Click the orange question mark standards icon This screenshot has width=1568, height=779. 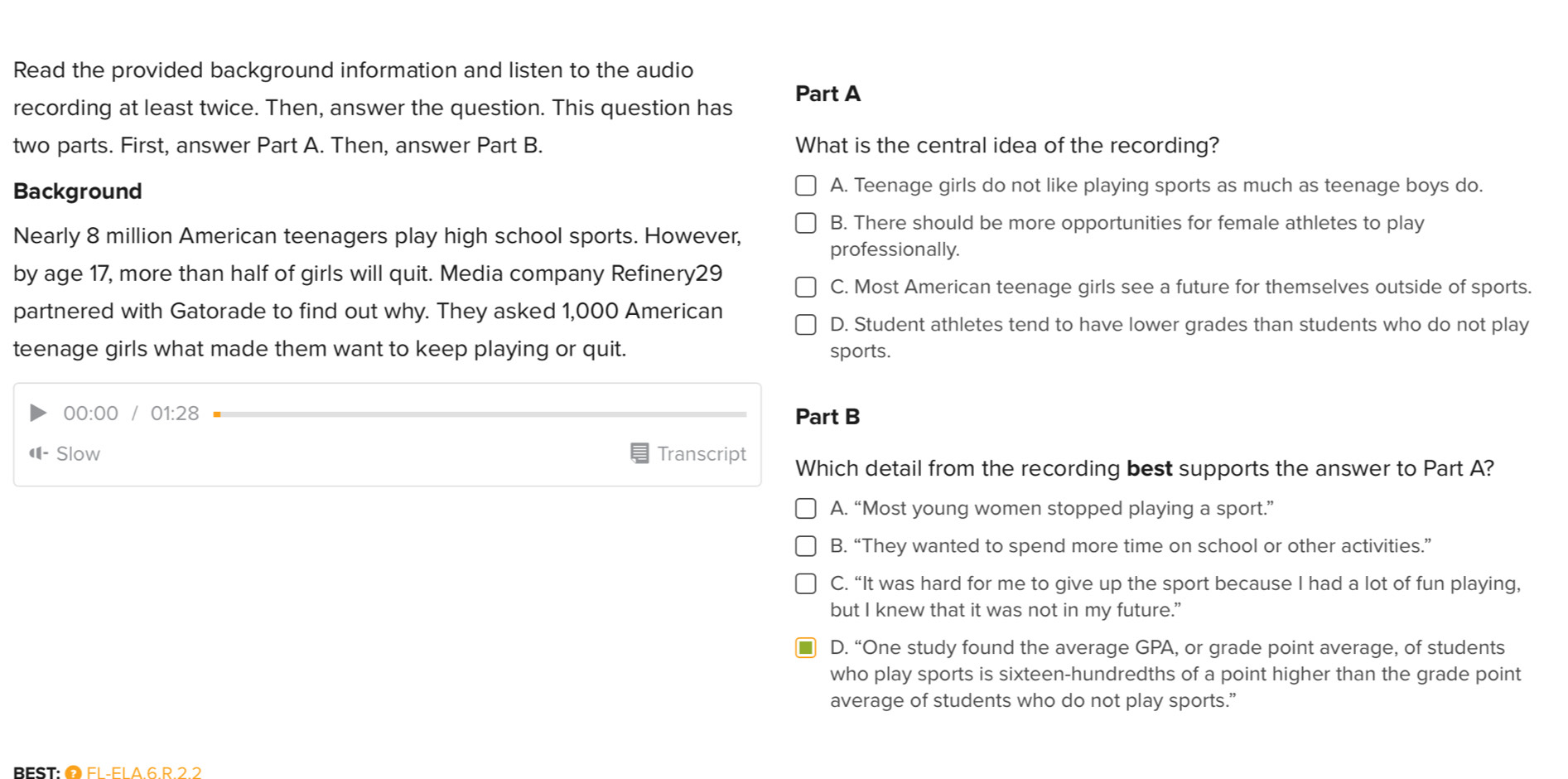point(73,772)
